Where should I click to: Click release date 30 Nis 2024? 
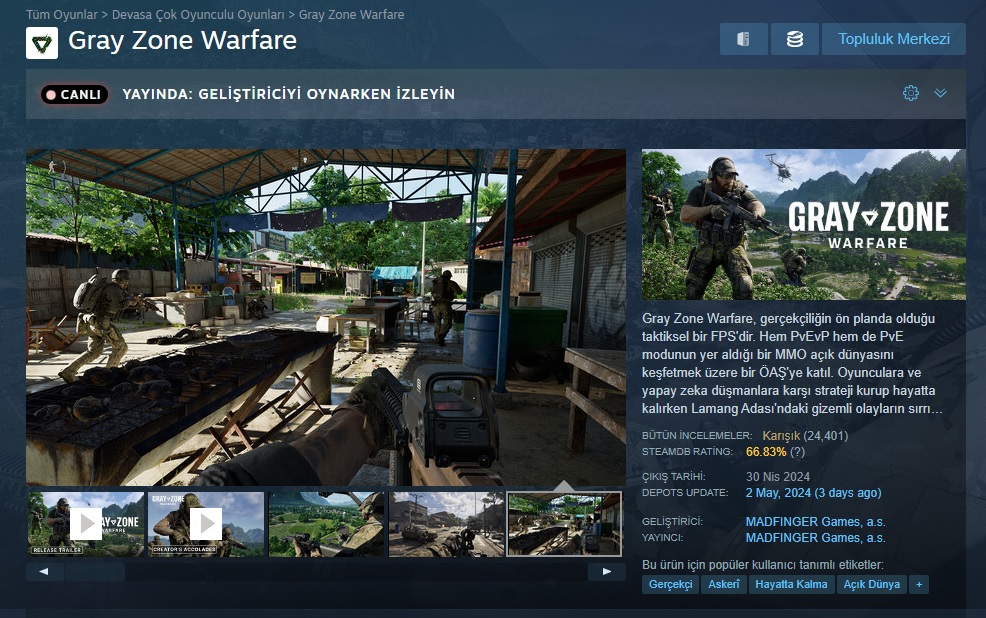click(778, 477)
